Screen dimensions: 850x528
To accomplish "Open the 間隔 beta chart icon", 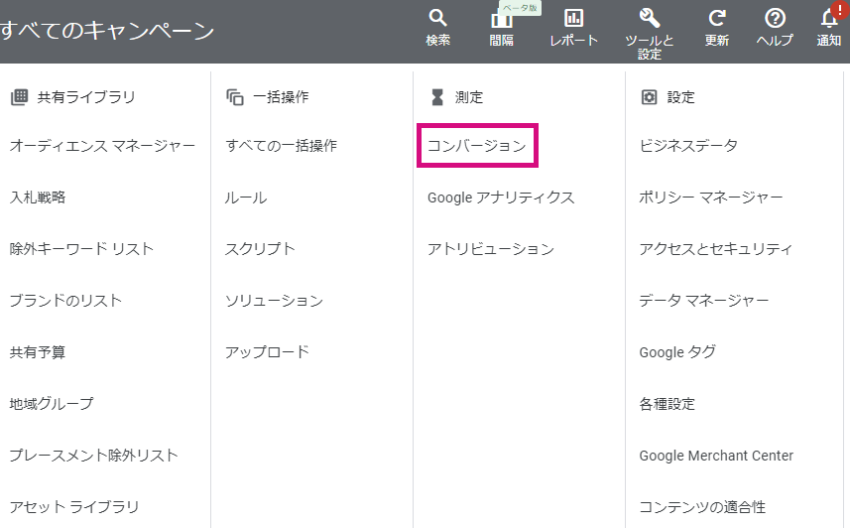I will pos(501,20).
